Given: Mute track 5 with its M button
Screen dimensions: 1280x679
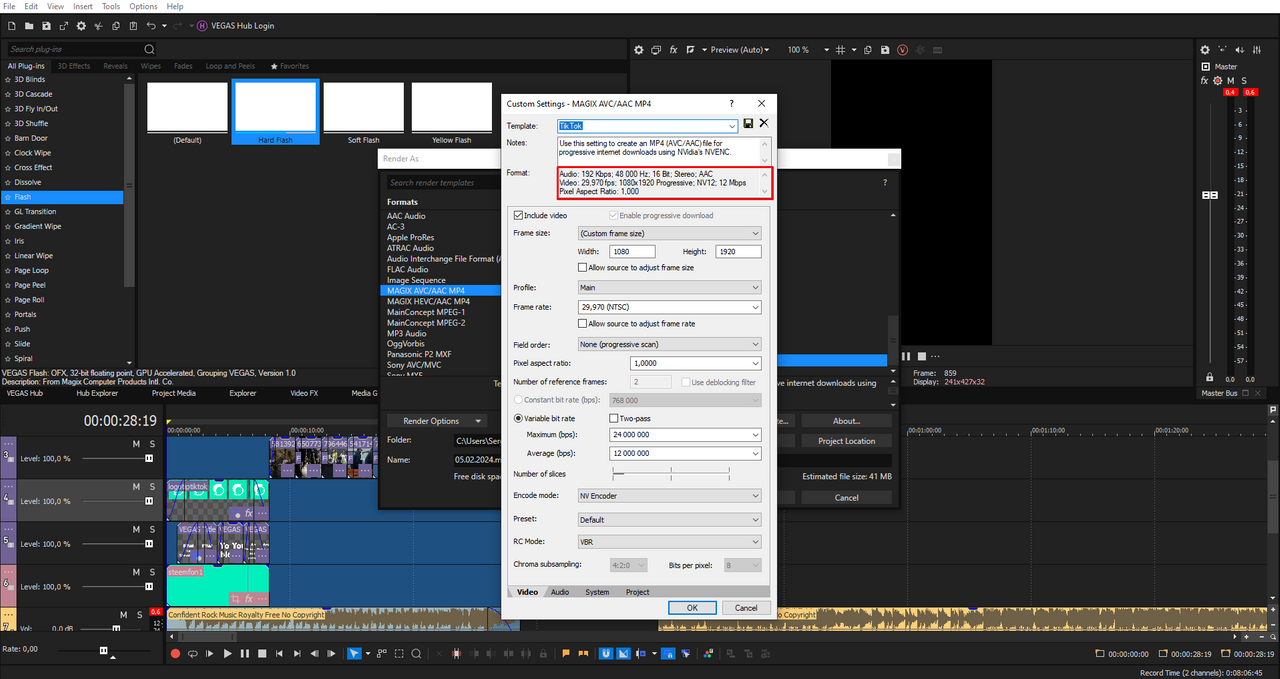Looking at the screenshot, I should pyautogui.click(x=136, y=529).
